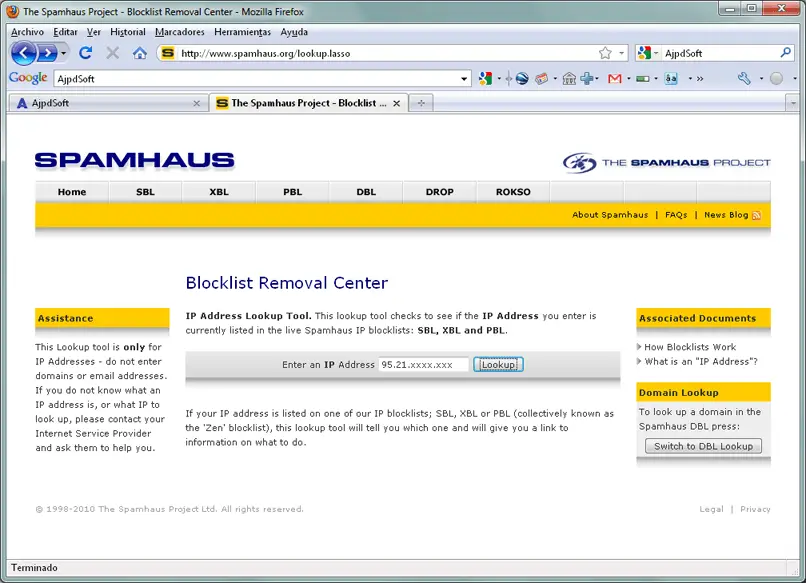This screenshot has width=806, height=583.
Task: Open the address bar history dropdown
Action: (621, 53)
